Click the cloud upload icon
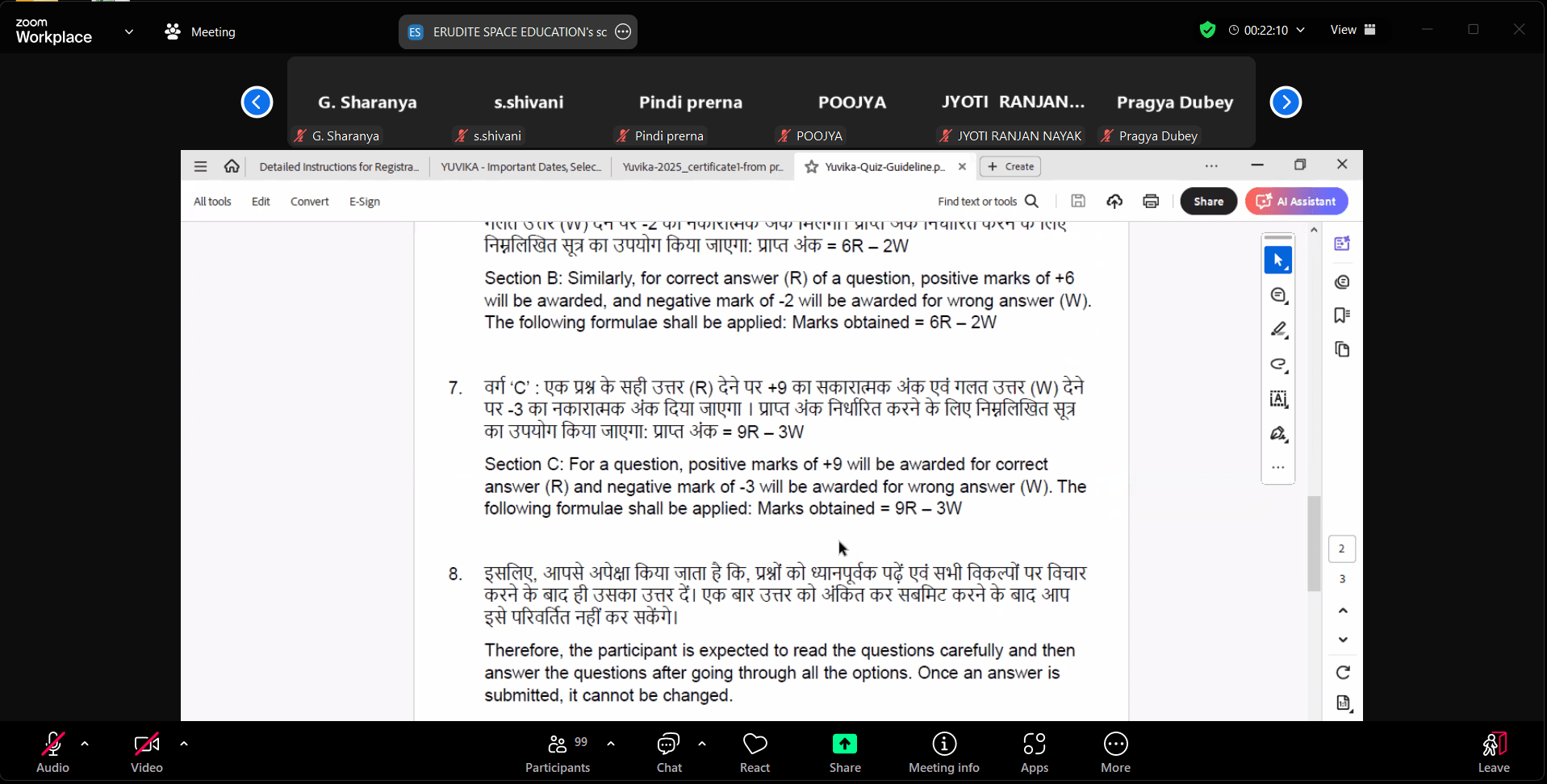The width and height of the screenshot is (1547, 784). (x=1114, y=202)
